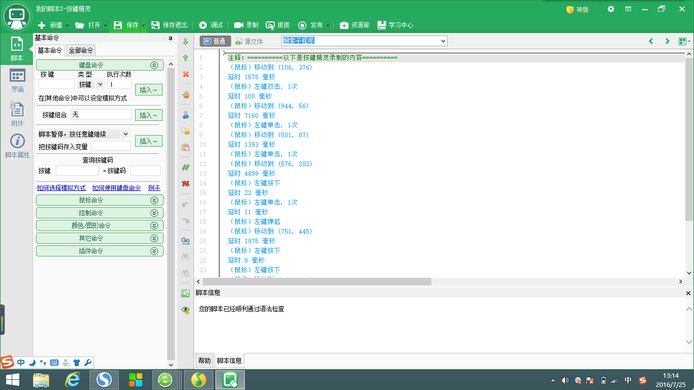Start debugging with 调试 button
Screen dimensions: 694x390
coord(211,25)
